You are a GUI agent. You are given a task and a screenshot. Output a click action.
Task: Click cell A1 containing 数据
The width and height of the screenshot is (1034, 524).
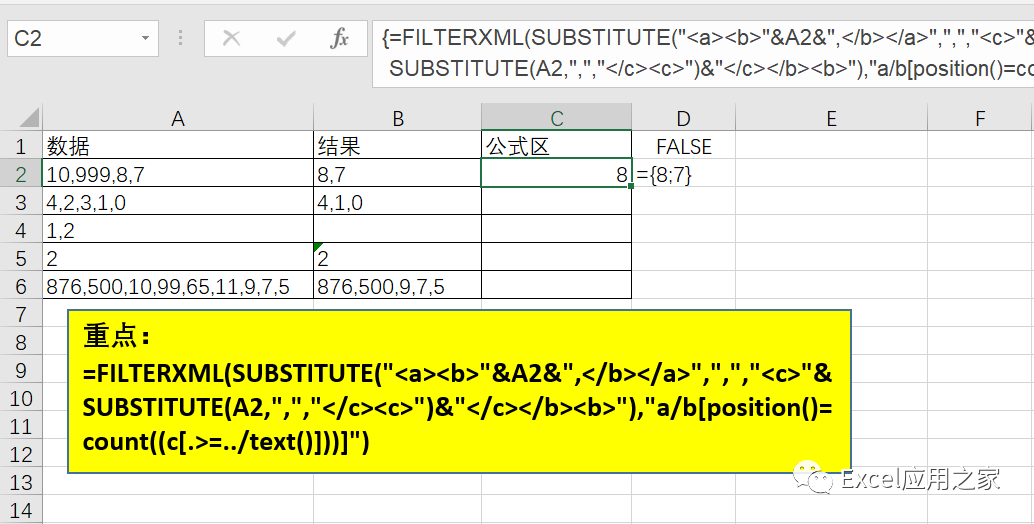[x=178, y=146]
